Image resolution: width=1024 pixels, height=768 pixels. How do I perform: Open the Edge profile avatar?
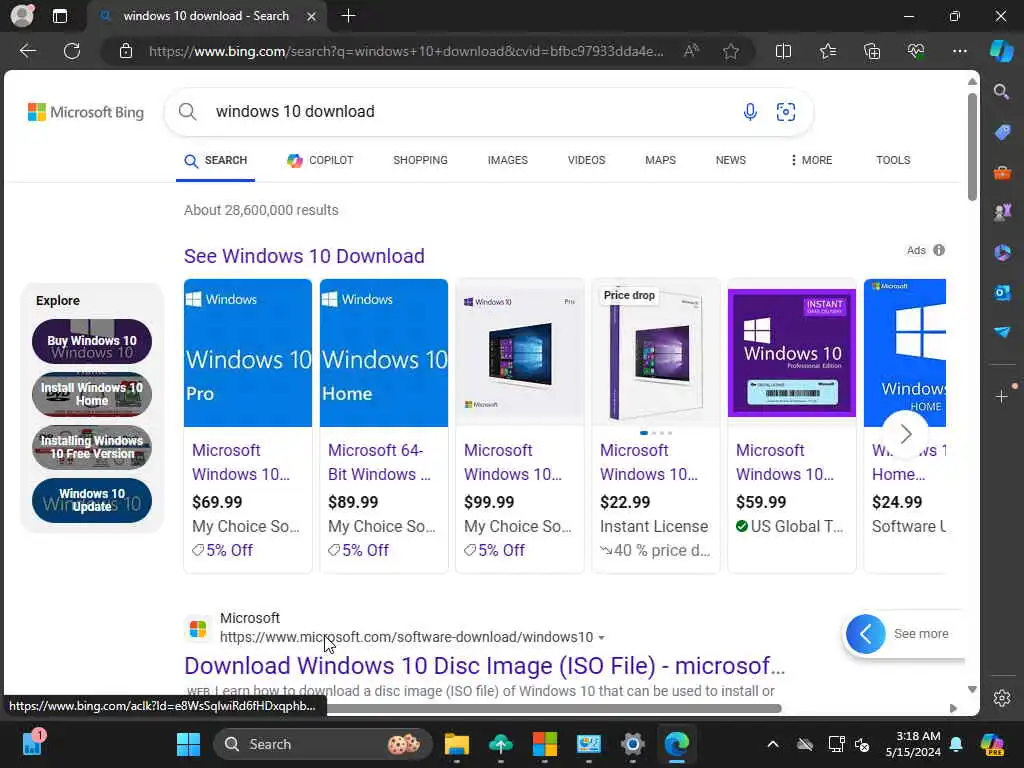tap(22, 16)
